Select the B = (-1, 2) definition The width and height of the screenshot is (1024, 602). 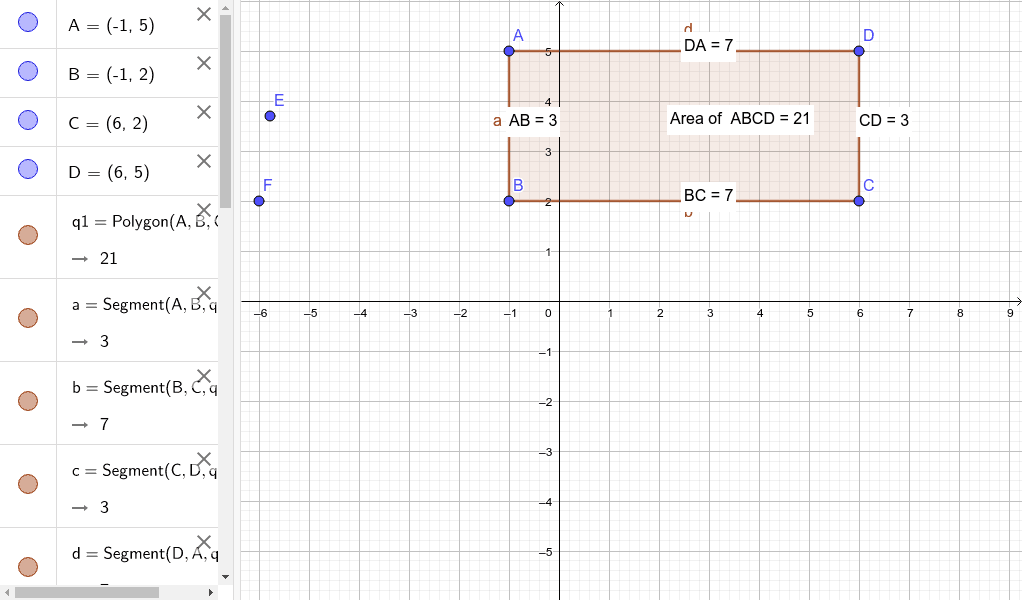coord(112,74)
